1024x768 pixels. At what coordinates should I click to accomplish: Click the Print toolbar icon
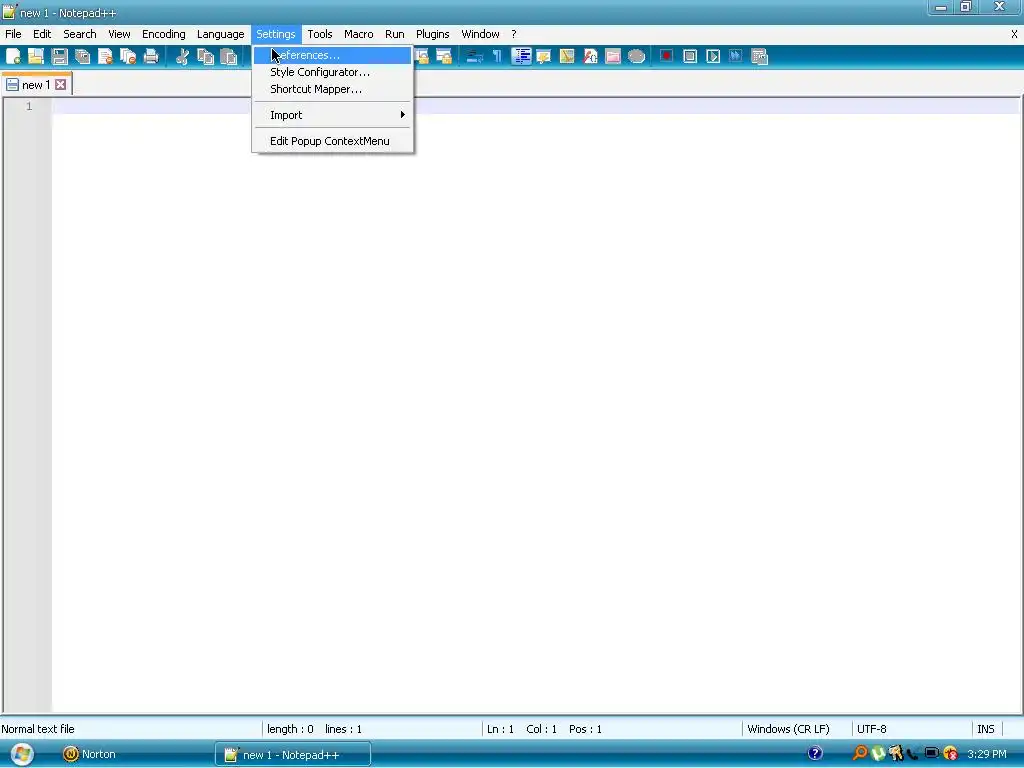tap(151, 57)
